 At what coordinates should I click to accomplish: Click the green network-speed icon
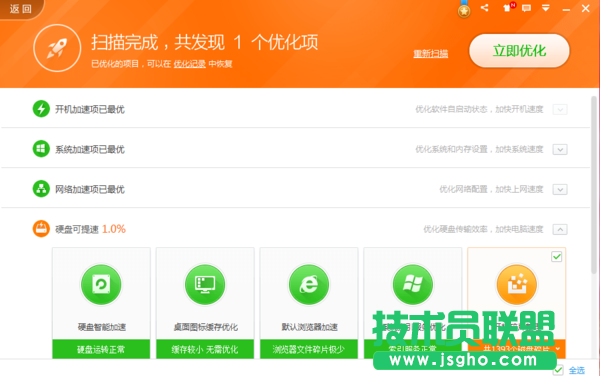41,189
